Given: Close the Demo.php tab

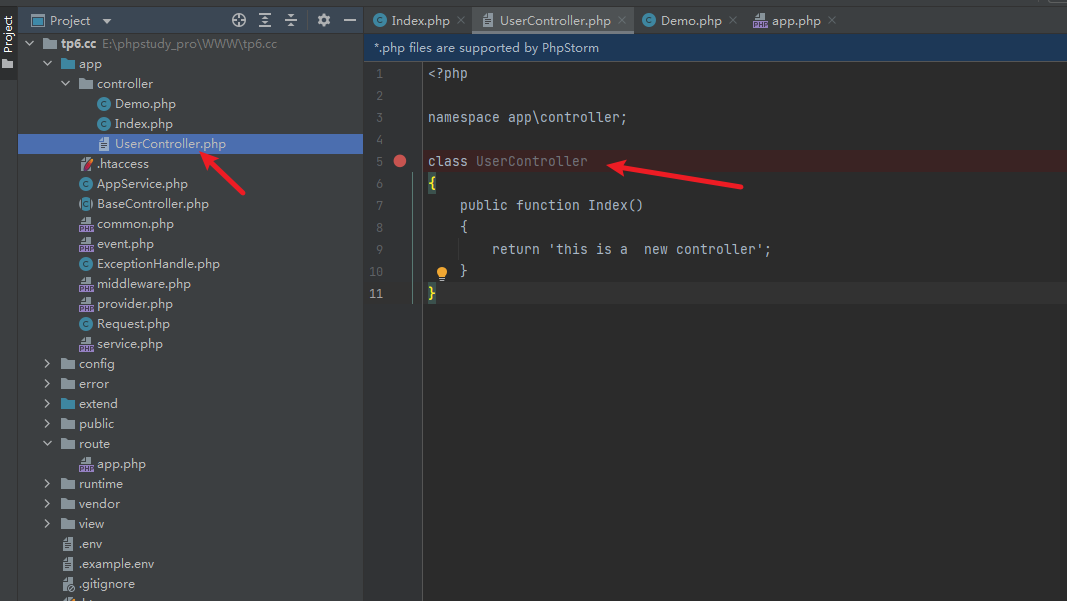Looking at the screenshot, I should pos(733,20).
